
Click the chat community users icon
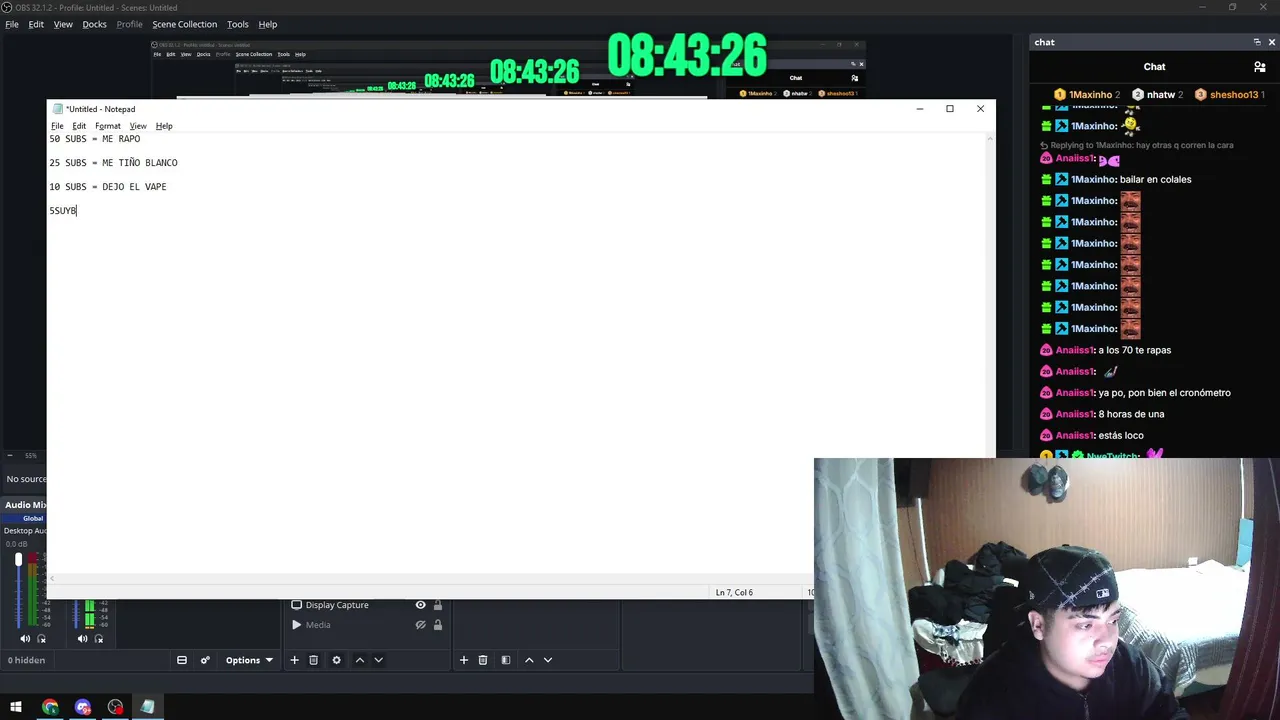coord(1260,67)
